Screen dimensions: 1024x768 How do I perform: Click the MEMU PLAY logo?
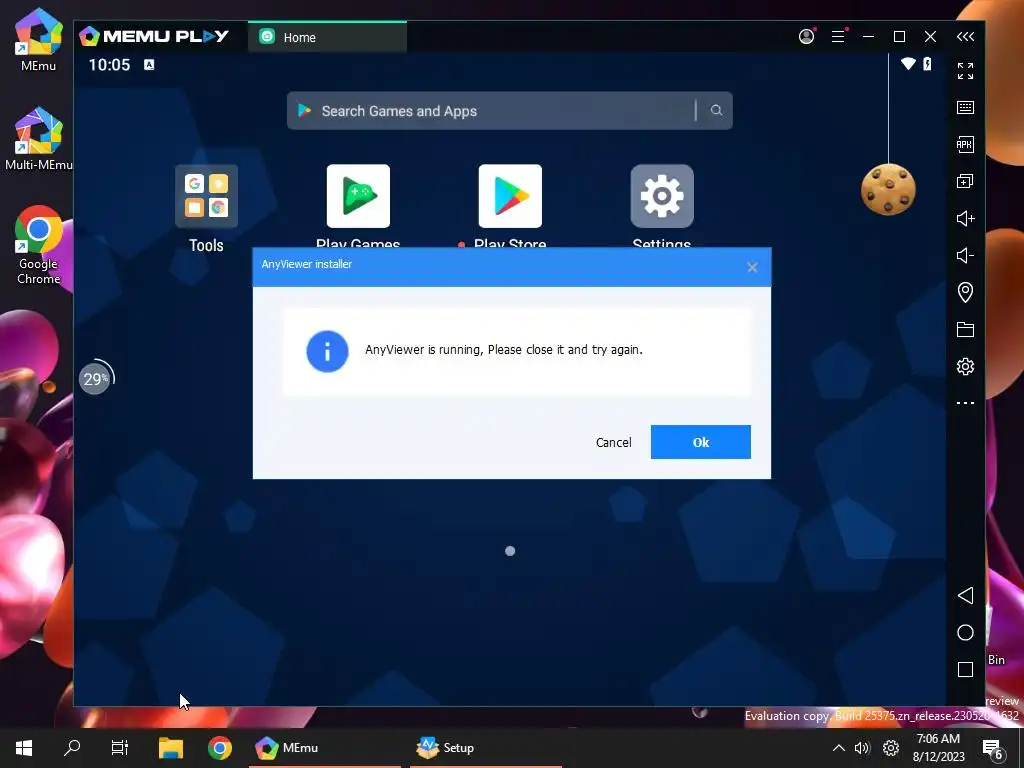coord(154,37)
